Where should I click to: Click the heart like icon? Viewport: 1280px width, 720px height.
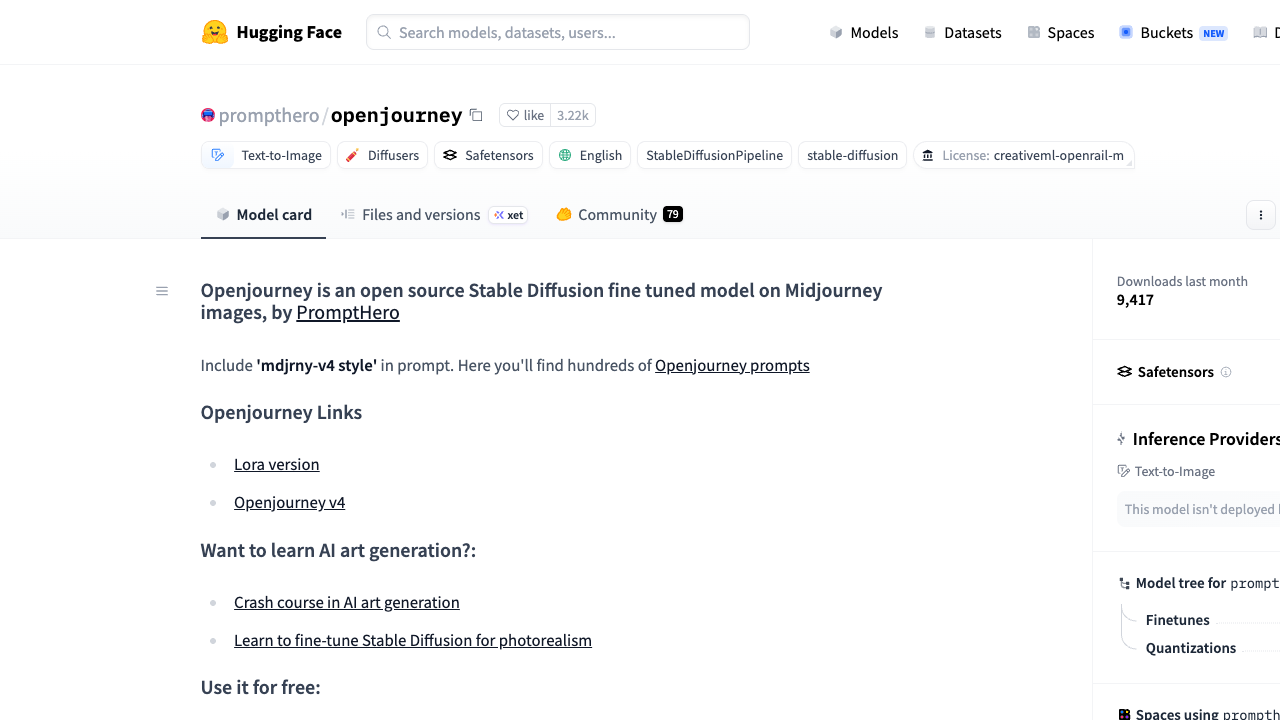coord(513,115)
